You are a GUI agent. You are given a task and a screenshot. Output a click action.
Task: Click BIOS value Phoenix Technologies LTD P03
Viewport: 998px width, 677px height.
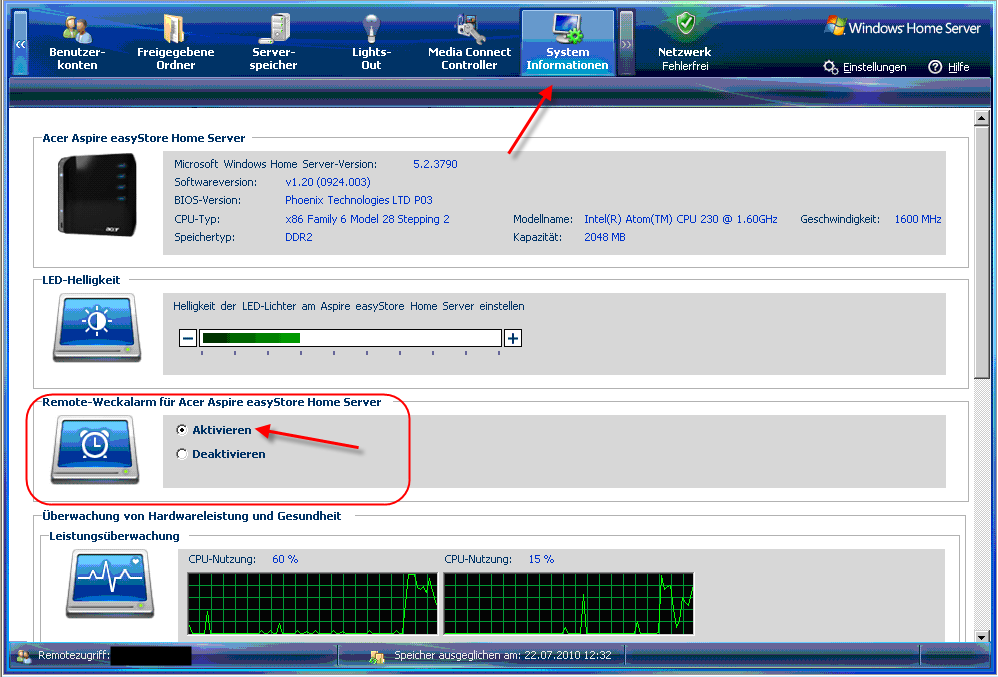tap(359, 200)
